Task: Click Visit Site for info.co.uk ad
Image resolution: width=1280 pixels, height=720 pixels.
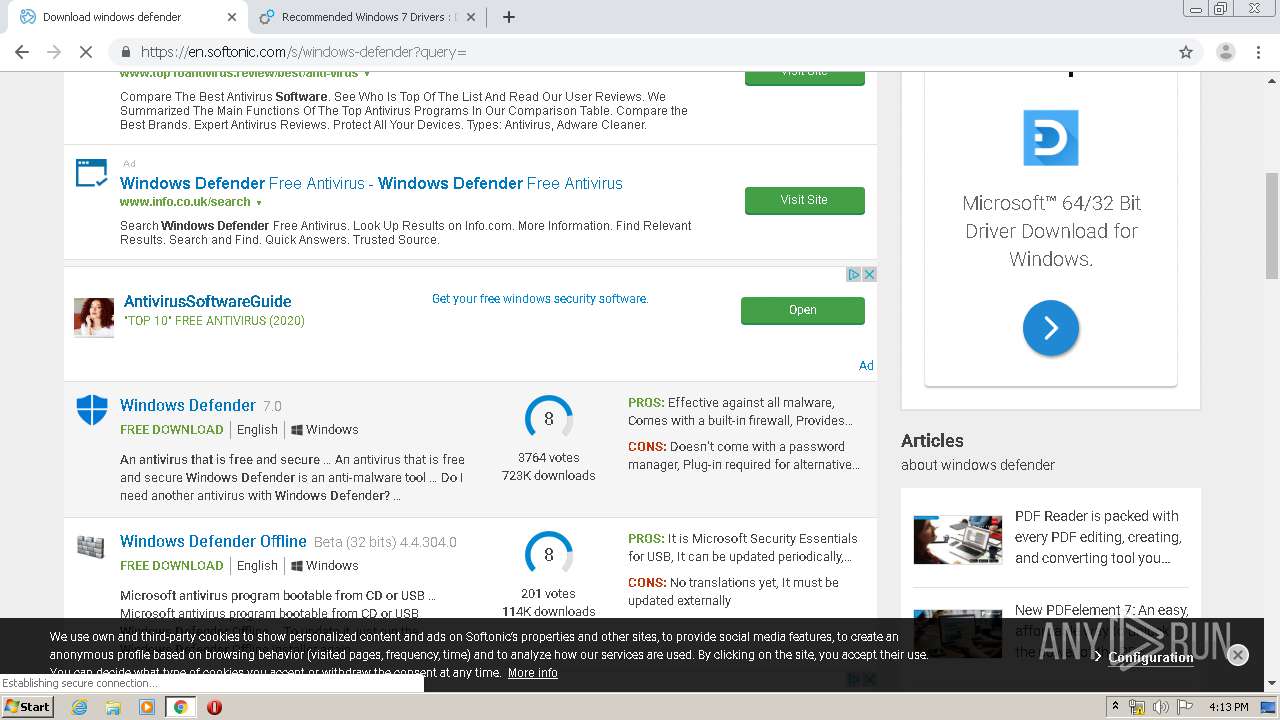Action: tap(804, 200)
